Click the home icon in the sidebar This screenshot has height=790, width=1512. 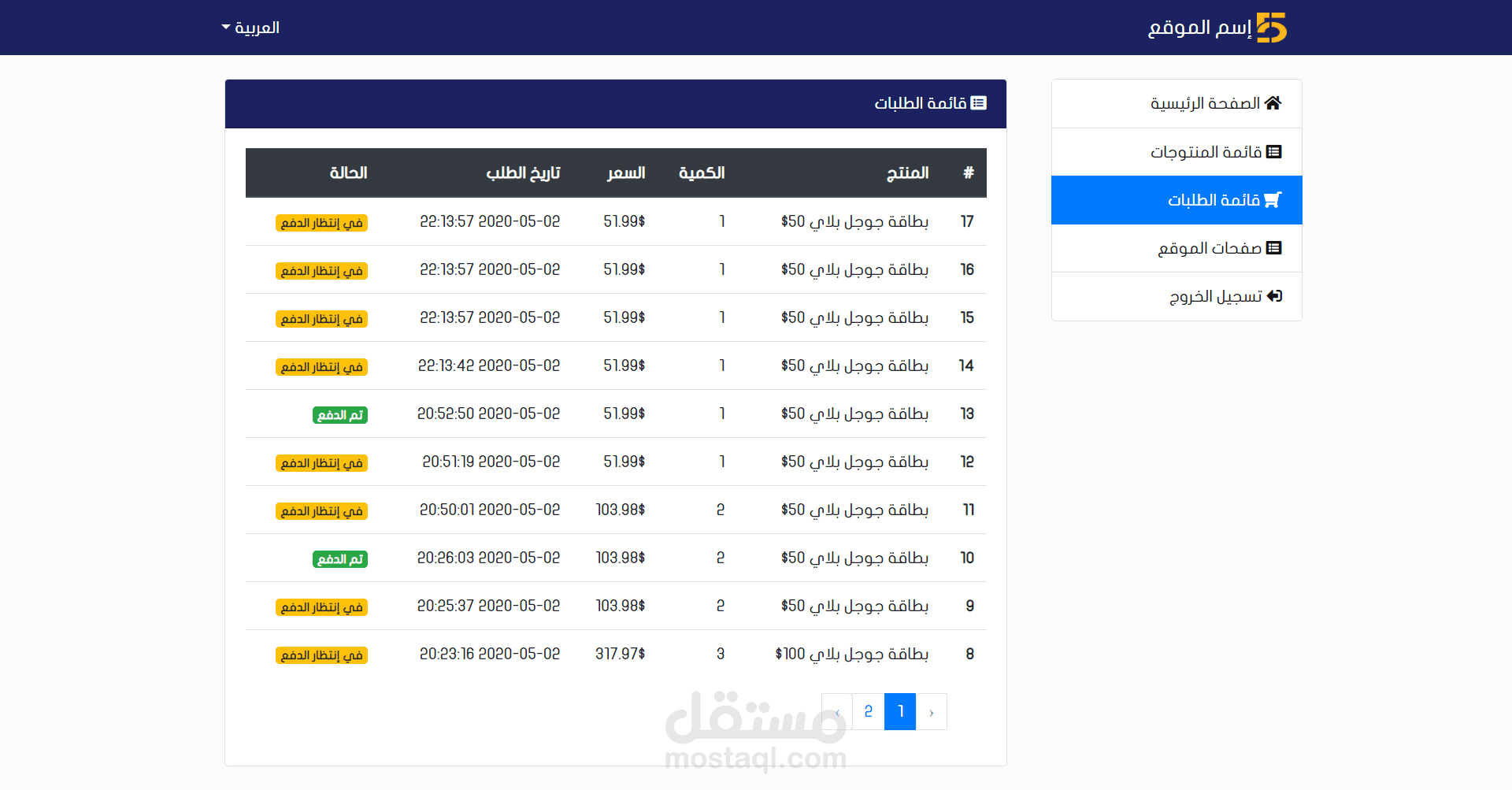pos(1273,103)
